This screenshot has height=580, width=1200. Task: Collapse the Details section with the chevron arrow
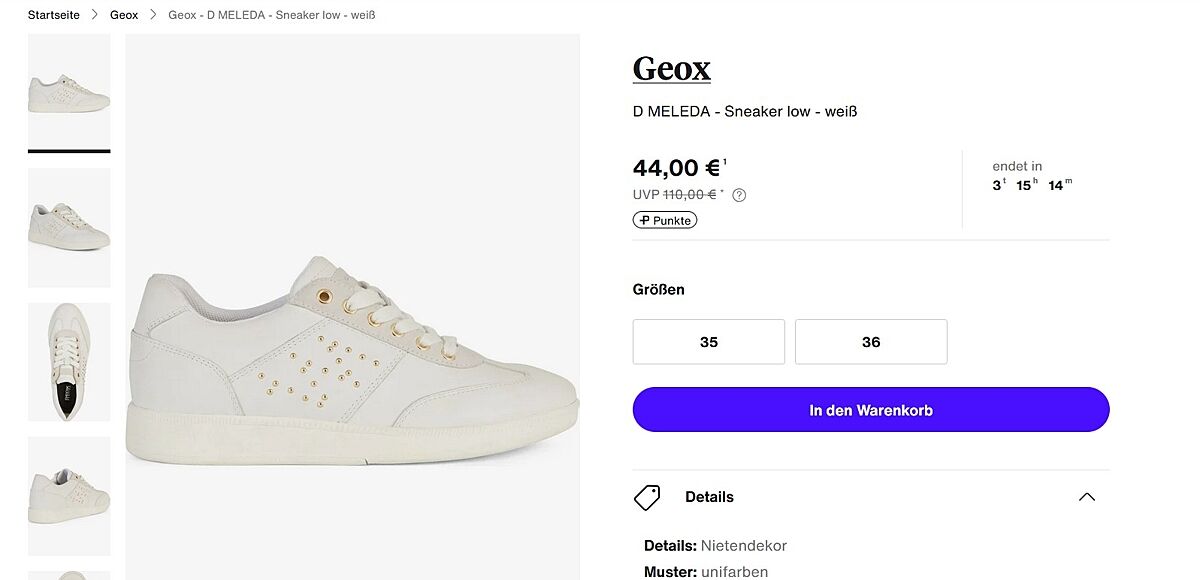(x=1087, y=497)
